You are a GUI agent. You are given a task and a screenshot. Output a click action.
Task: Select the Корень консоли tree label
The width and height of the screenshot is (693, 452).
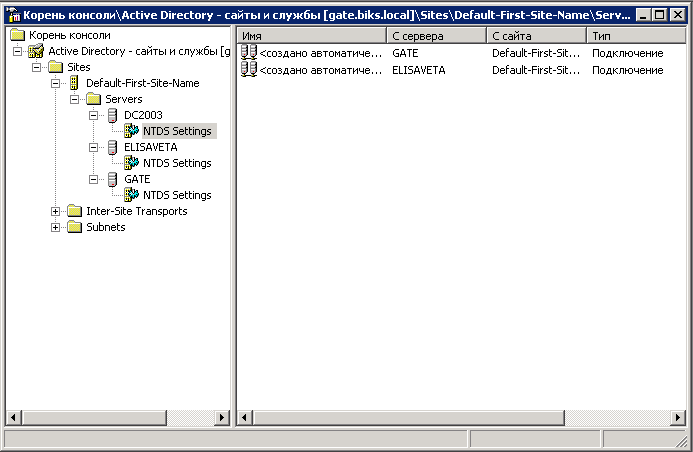[70, 35]
